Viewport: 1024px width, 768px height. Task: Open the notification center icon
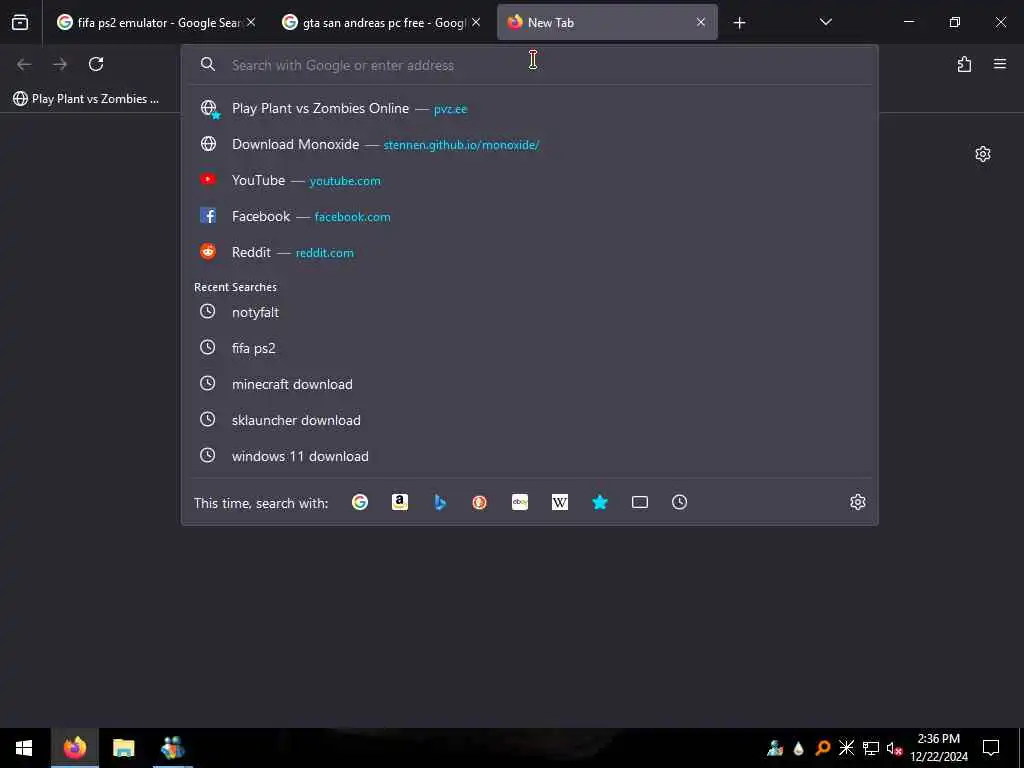click(991, 748)
